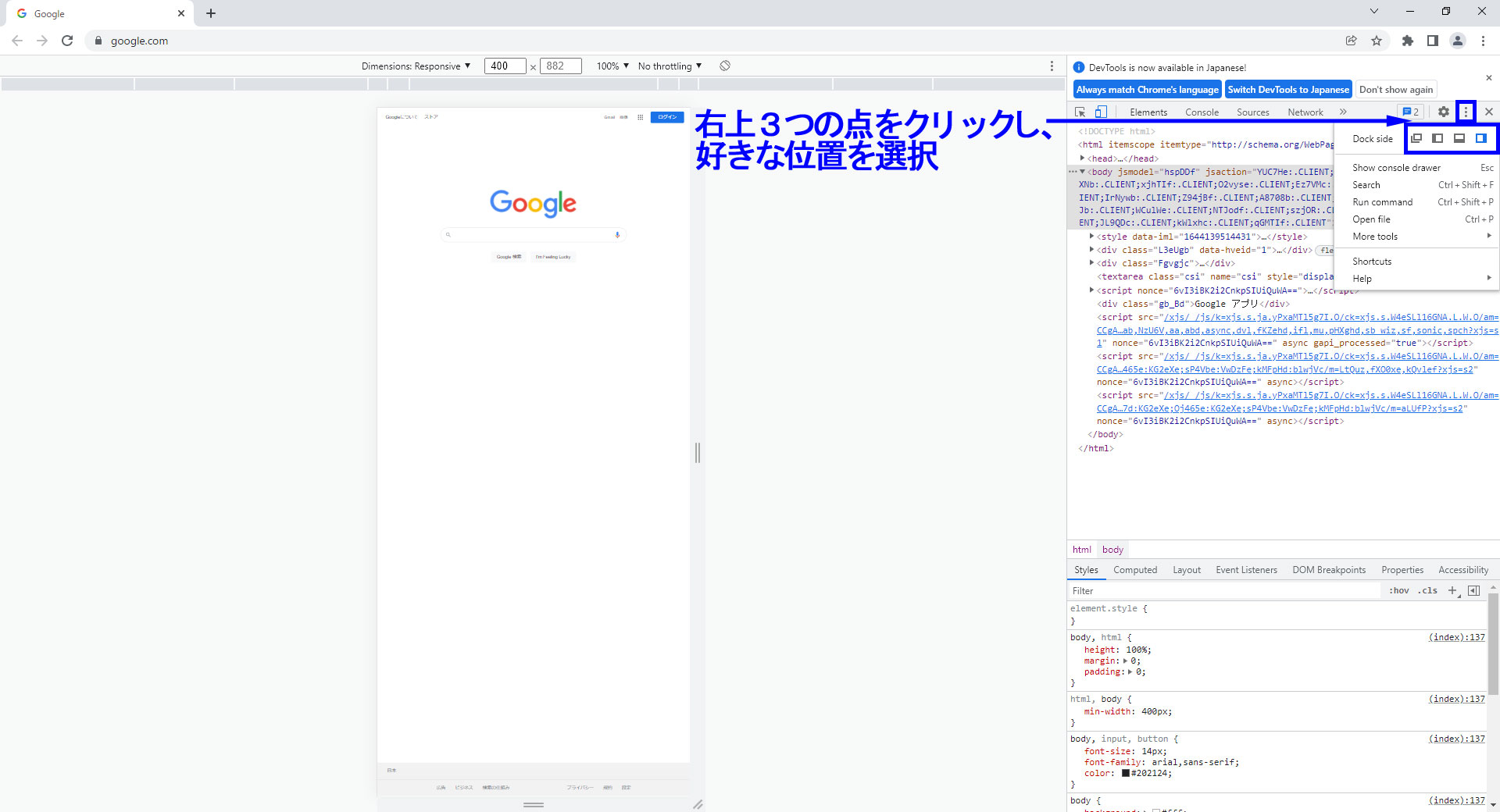Viewport: 1500px width, 812px height.
Task: Toggle the .cls class editor
Action: [1428, 591]
